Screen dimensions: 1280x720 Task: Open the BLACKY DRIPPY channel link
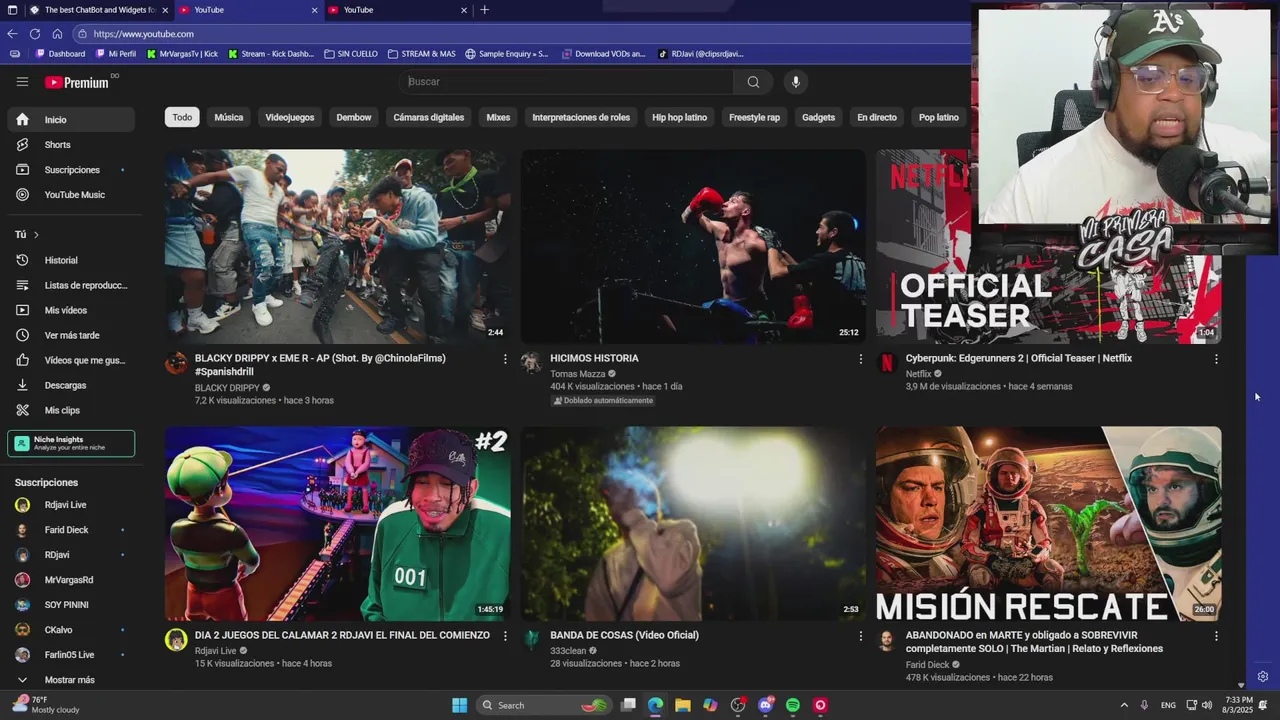[227, 388]
